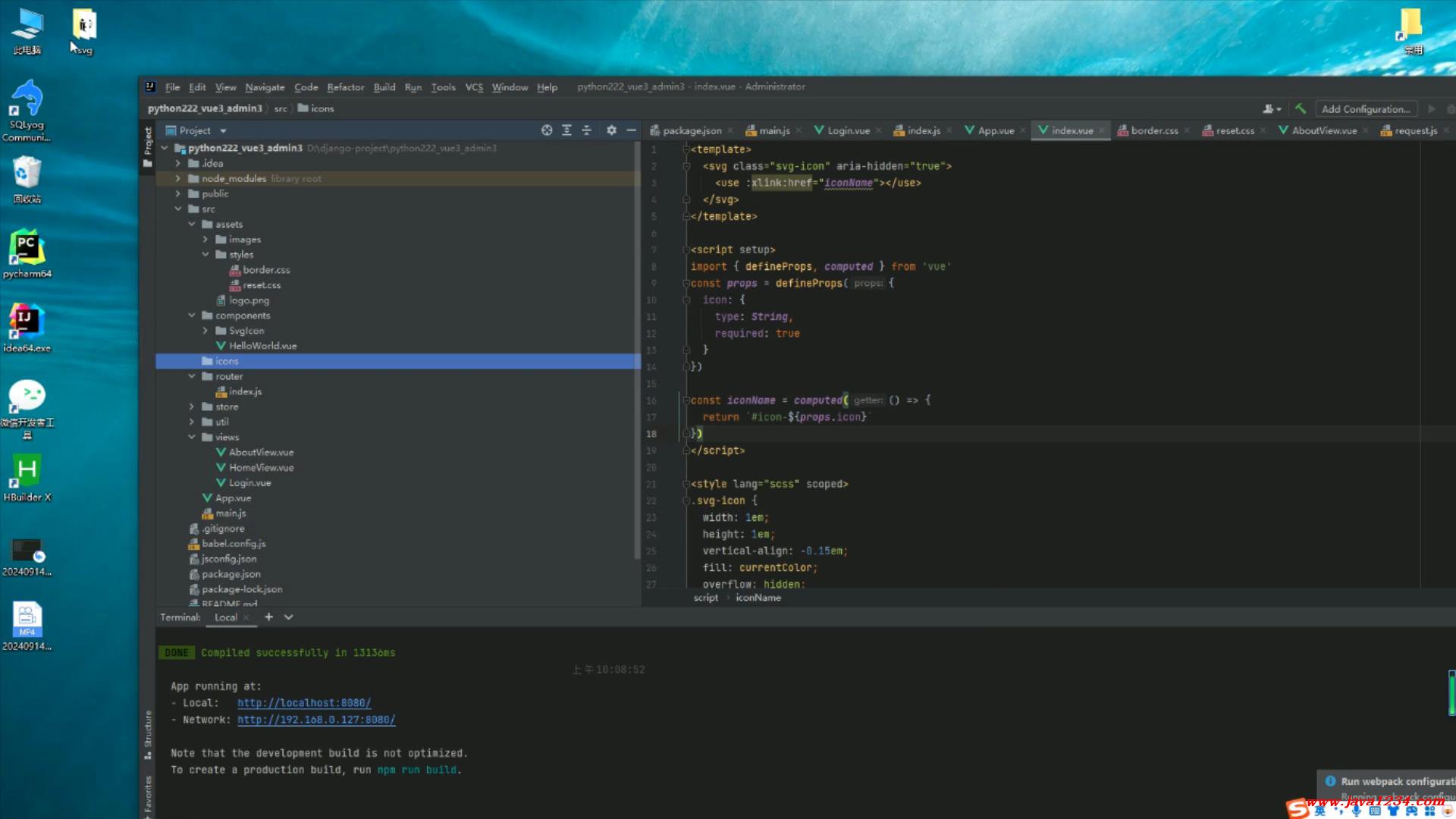Click Expand All in the Project panel
This screenshot has width=1456, height=819.
point(566,130)
